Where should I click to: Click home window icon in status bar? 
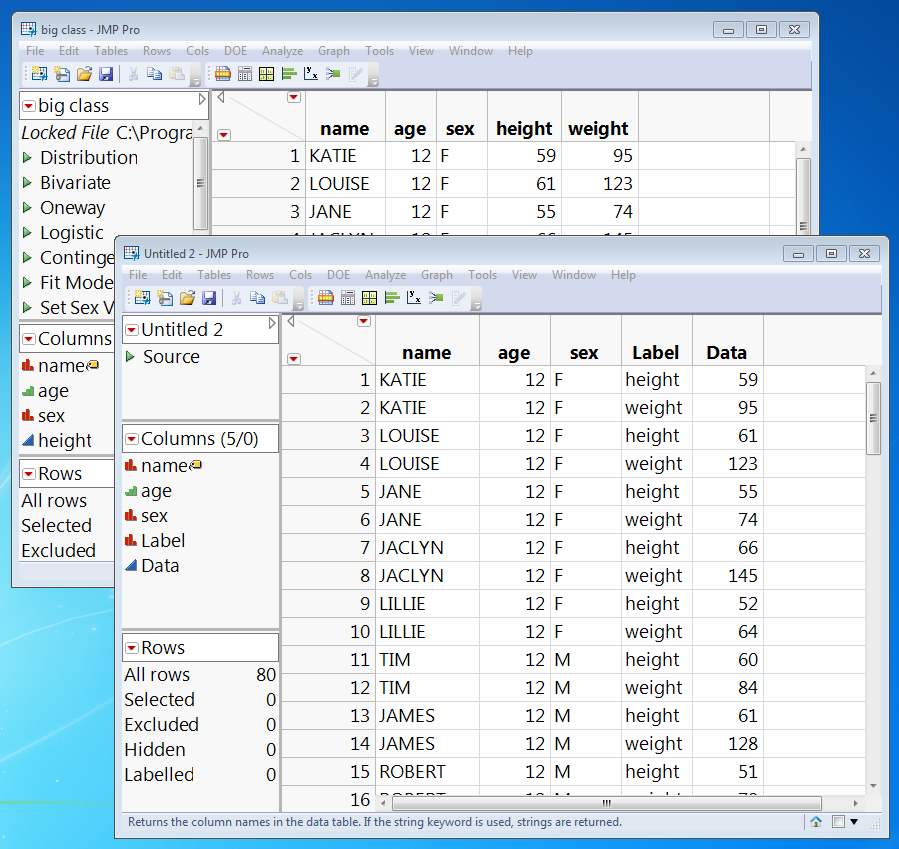coord(816,822)
